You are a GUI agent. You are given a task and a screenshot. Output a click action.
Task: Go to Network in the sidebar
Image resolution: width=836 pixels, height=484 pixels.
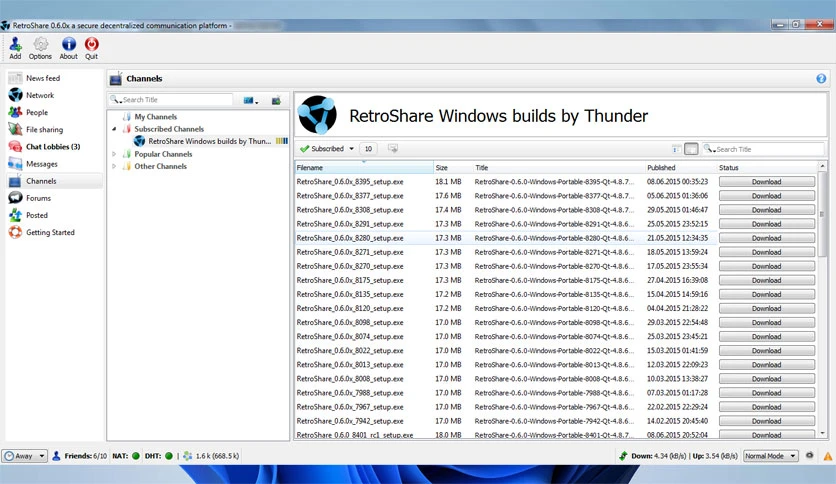[x=54, y=95]
